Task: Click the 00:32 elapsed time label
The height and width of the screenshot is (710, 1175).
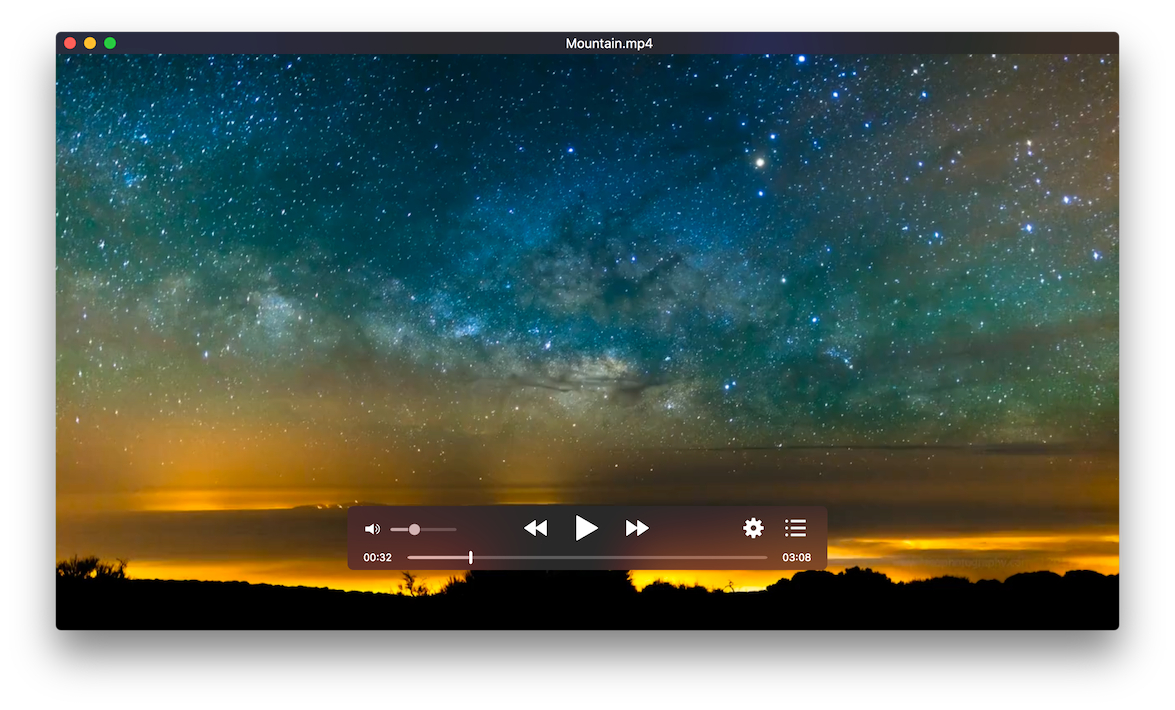Action: (377, 558)
